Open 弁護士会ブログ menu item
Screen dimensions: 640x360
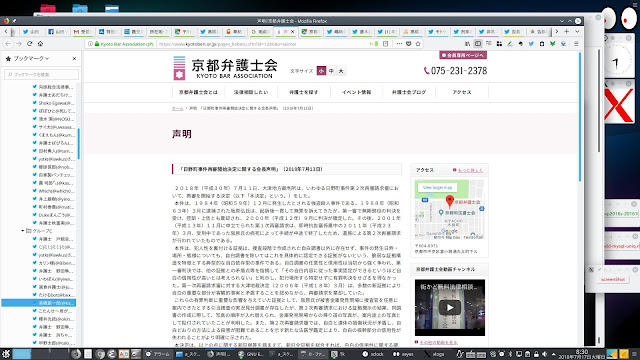click(x=409, y=92)
